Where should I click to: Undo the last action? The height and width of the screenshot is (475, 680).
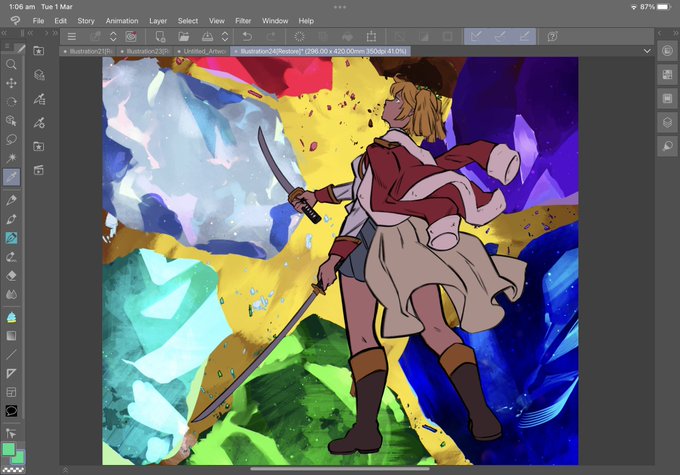(247, 36)
